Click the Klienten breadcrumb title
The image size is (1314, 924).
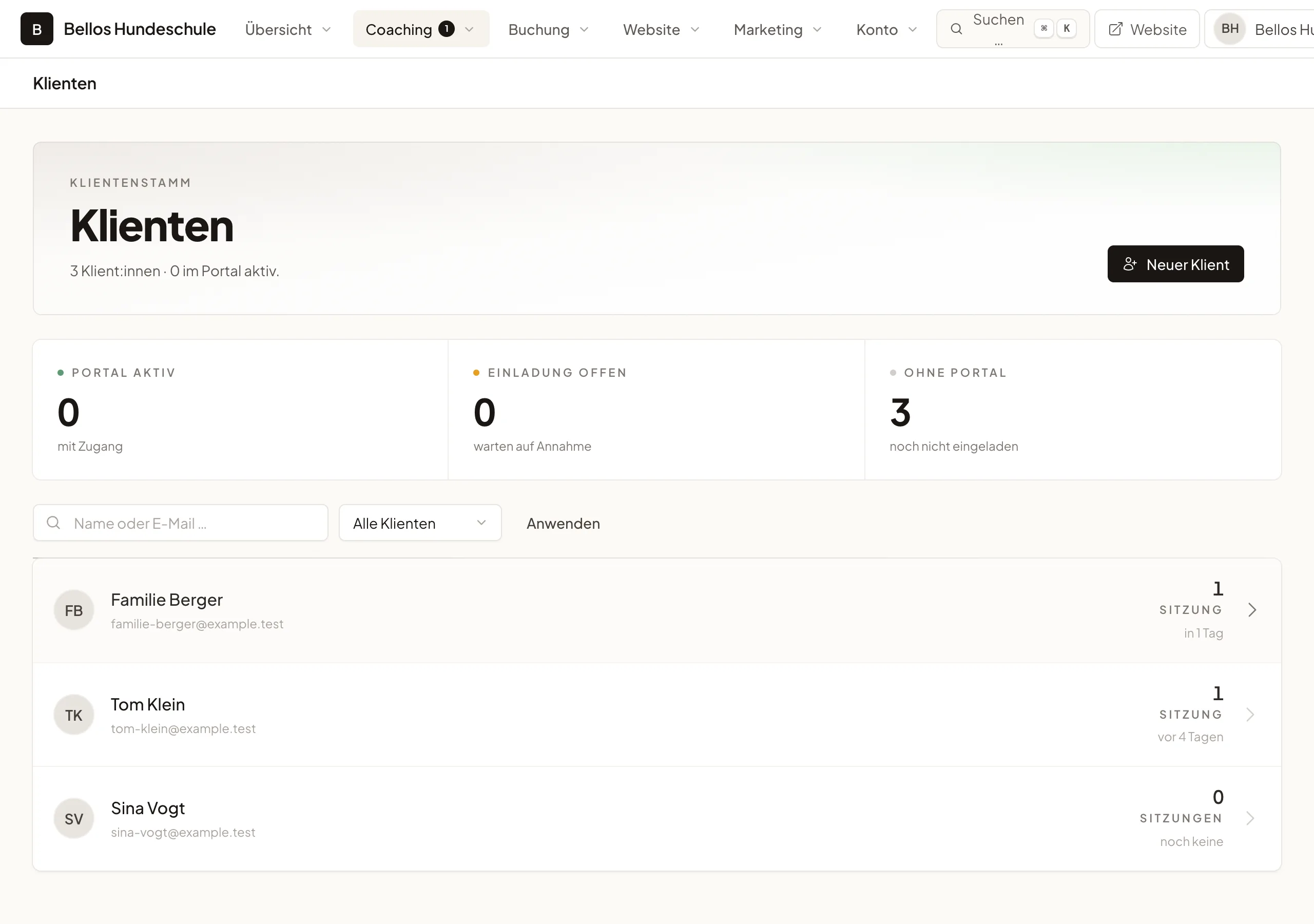pos(65,84)
